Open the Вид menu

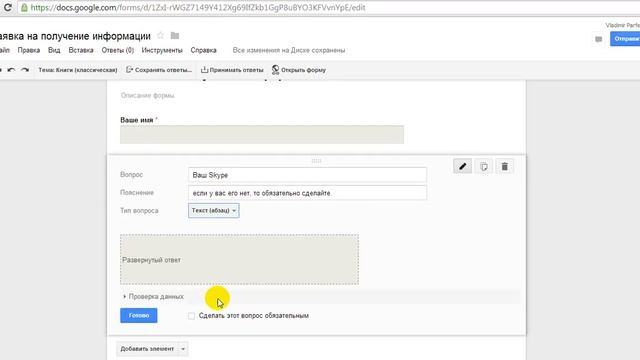[54, 50]
